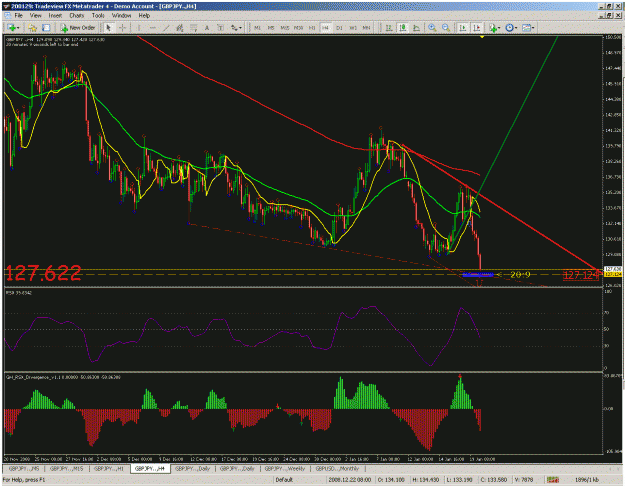Open the File menu
Image resolution: width=625 pixels, height=486 pixels.
point(18,16)
